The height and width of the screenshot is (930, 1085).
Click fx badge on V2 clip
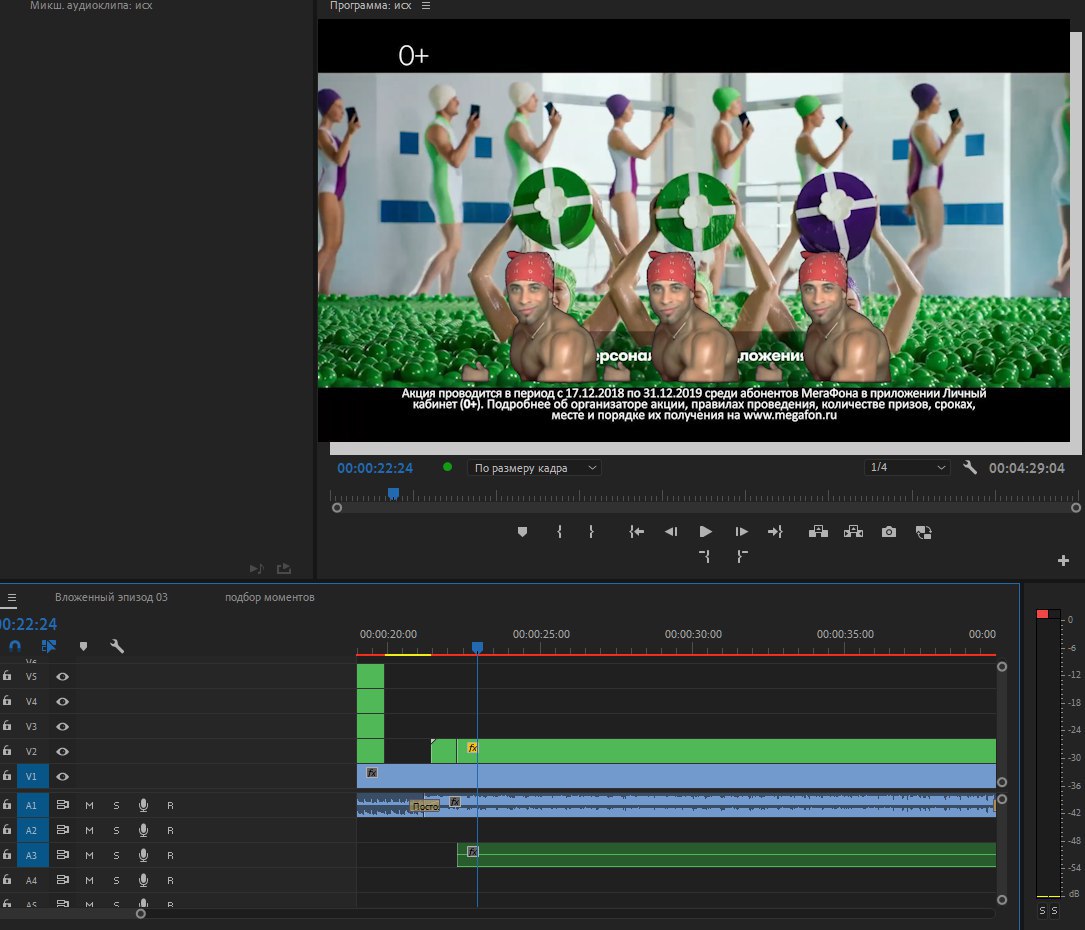pos(472,747)
